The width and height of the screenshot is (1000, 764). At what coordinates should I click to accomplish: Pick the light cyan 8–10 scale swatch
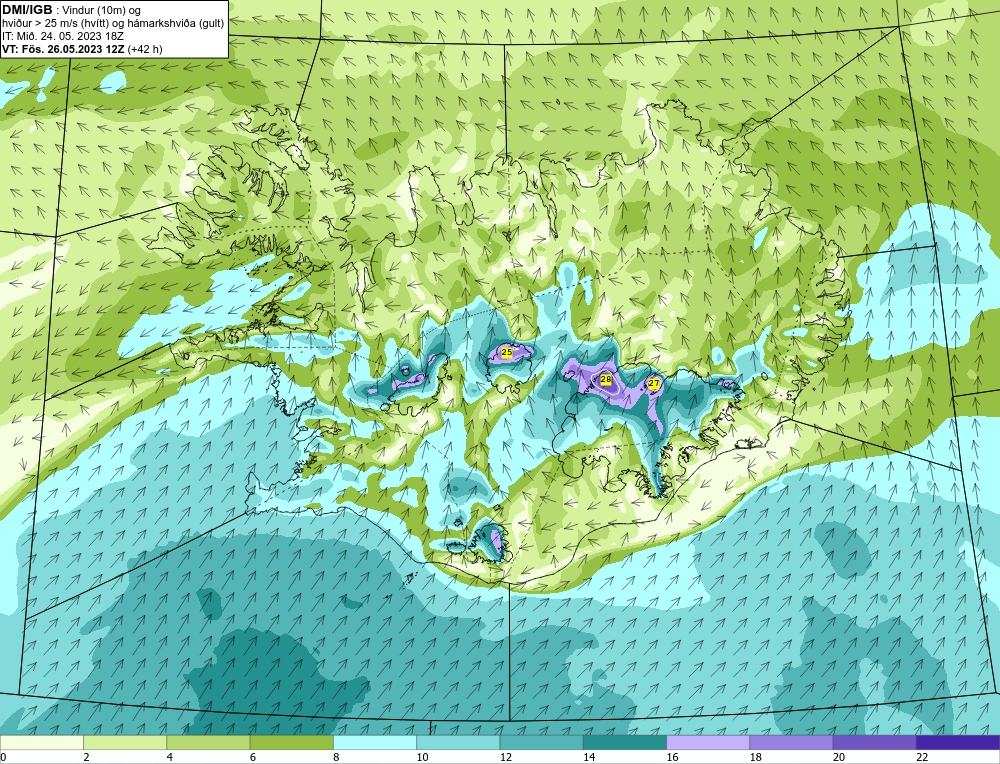(375, 743)
